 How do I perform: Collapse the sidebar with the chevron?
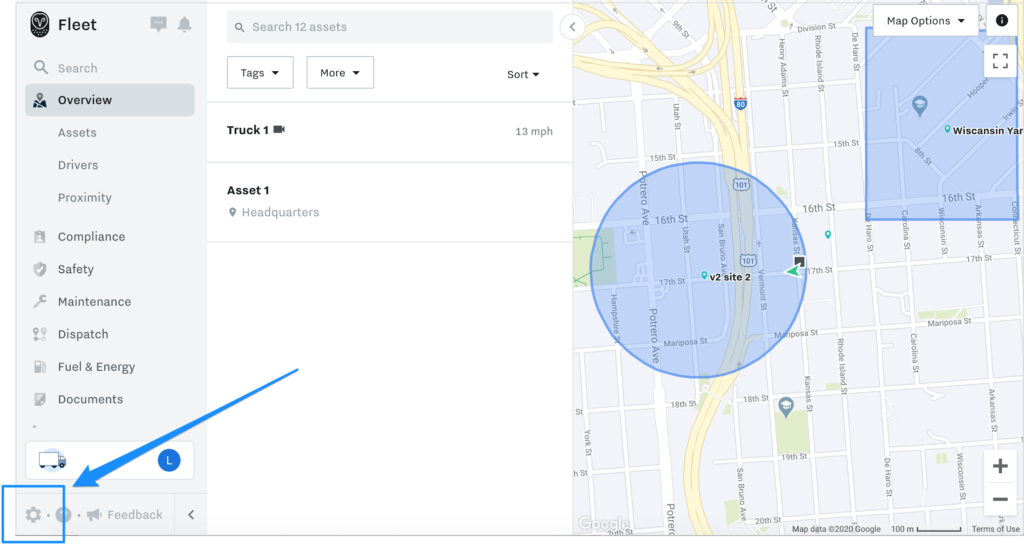point(191,515)
